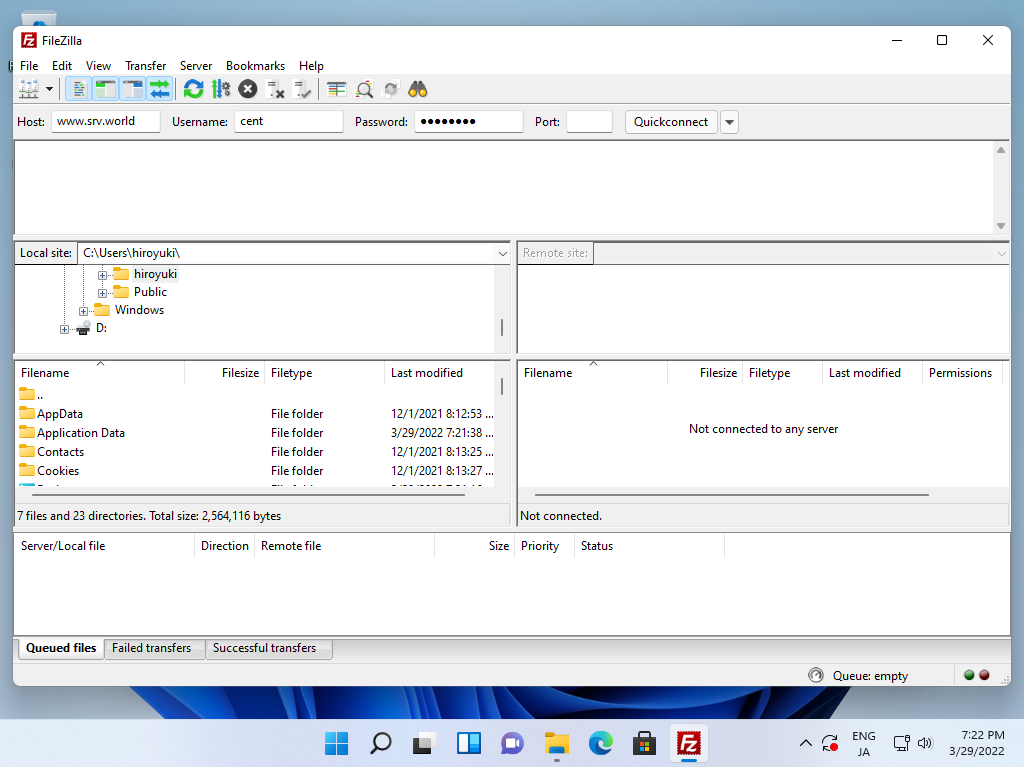Screen dimensions: 1024x767
Task: Toggle message log display
Action: pyautogui.click(x=79, y=89)
